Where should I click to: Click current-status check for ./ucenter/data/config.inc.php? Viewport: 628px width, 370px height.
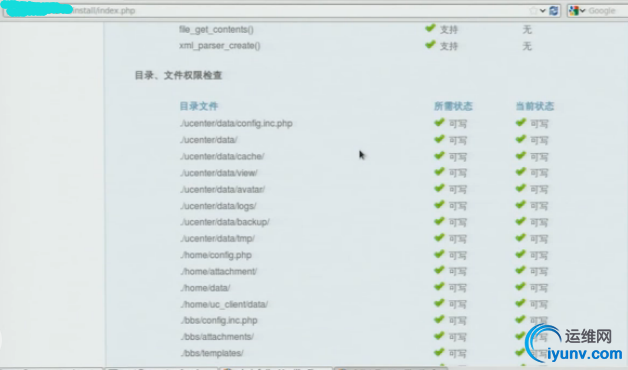[x=521, y=123]
